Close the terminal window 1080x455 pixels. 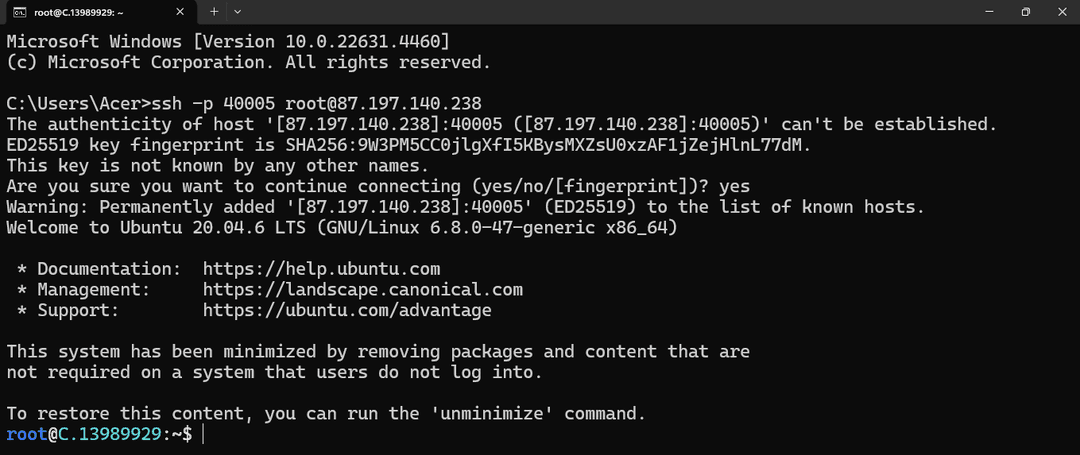[x=1061, y=12]
